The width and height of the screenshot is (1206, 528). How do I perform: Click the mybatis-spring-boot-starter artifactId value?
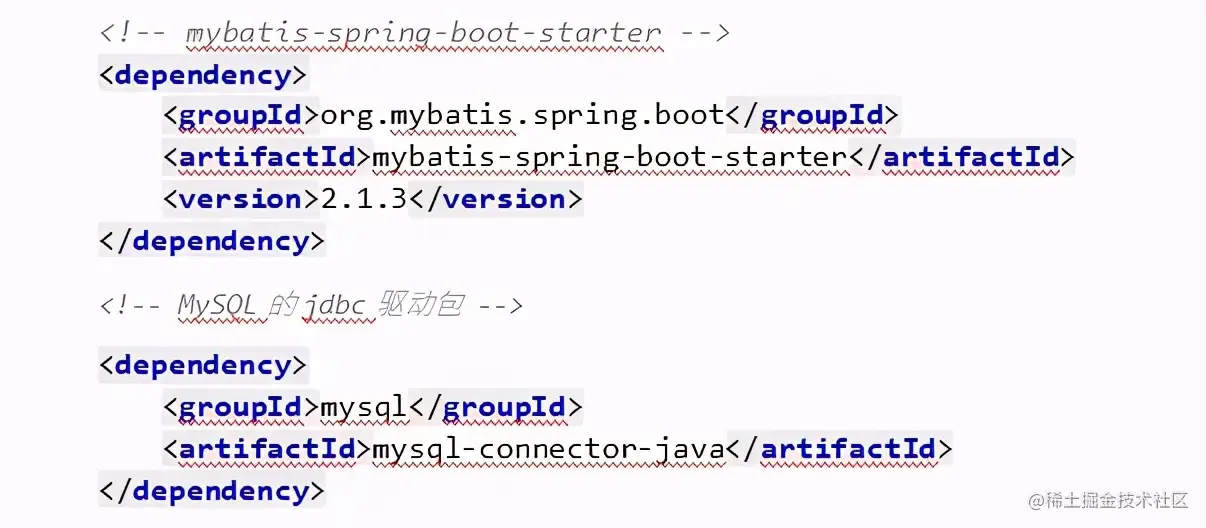(609, 157)
